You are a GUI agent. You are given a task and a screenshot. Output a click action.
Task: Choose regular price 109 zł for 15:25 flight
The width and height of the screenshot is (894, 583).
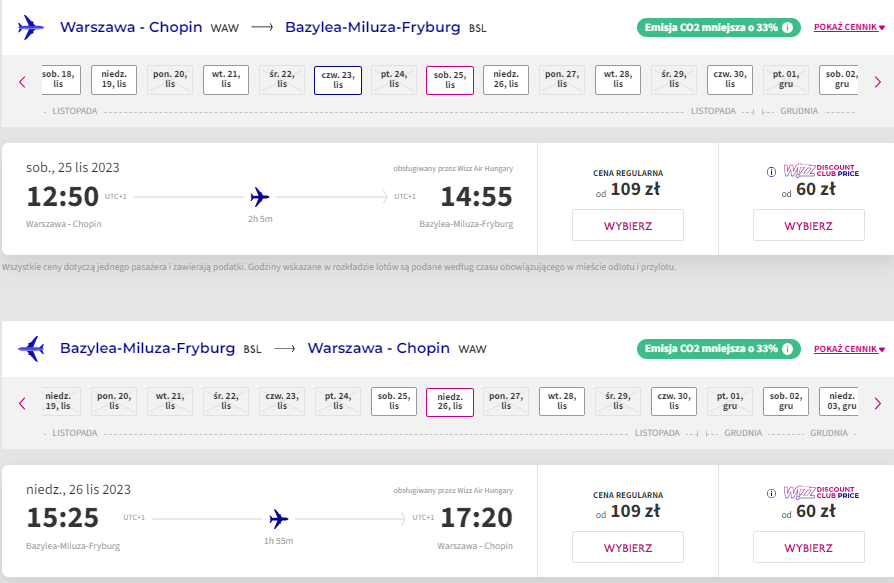click(x=628, y=548)
